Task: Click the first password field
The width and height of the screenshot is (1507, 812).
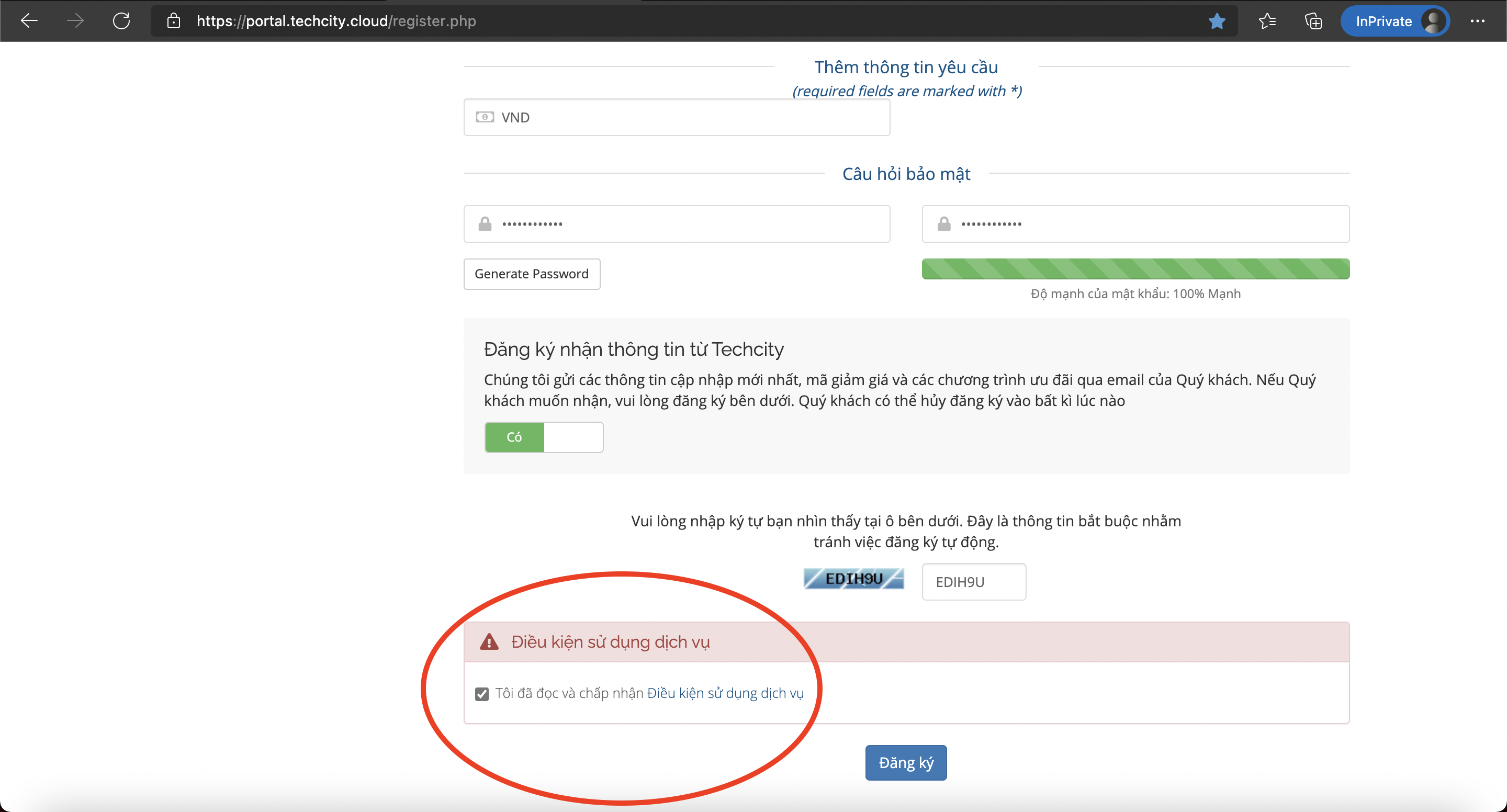Action: 677,223
